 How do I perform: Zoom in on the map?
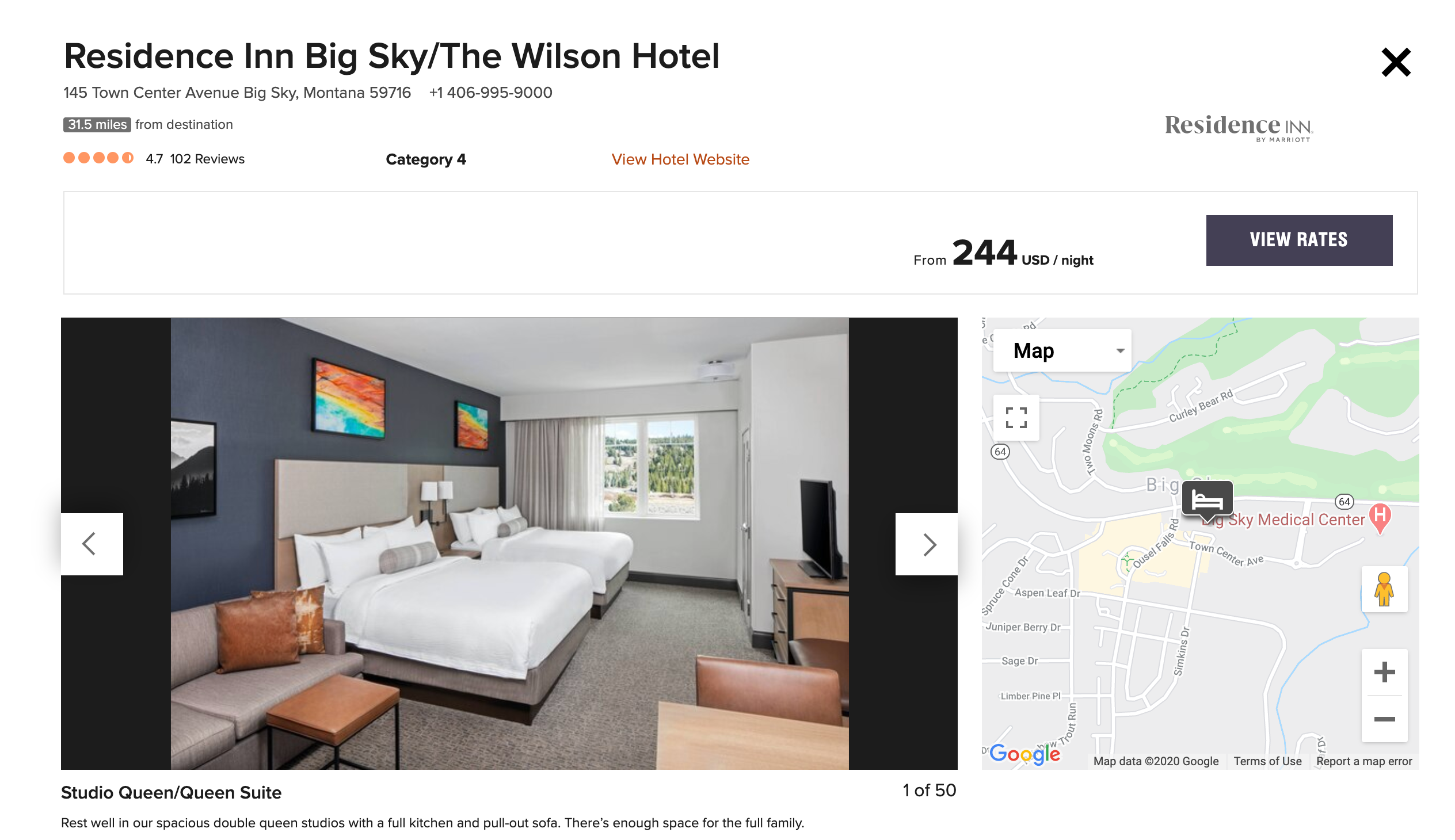[1384, 672]
